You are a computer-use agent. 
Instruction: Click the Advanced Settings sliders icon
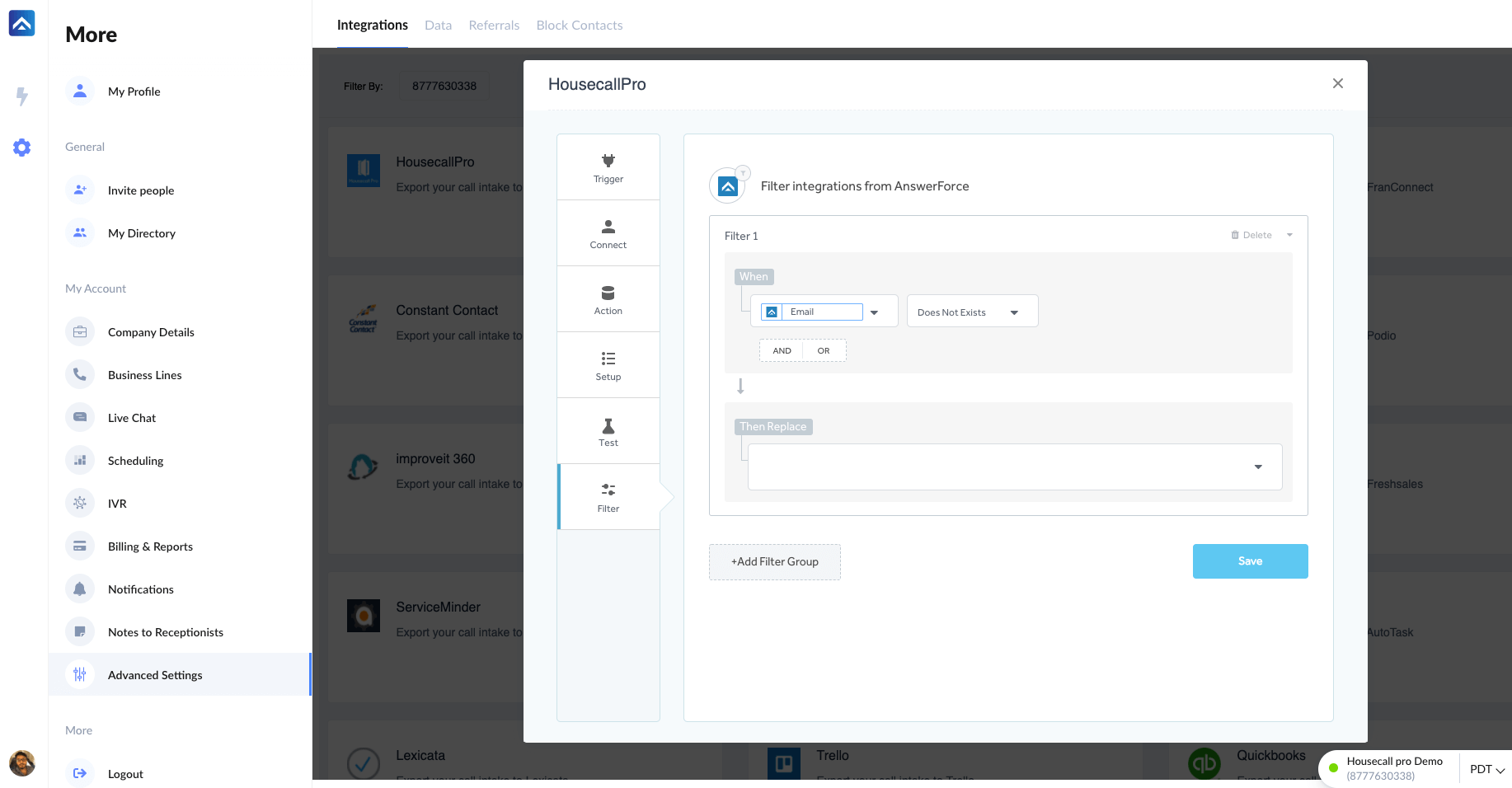[80, 675]
